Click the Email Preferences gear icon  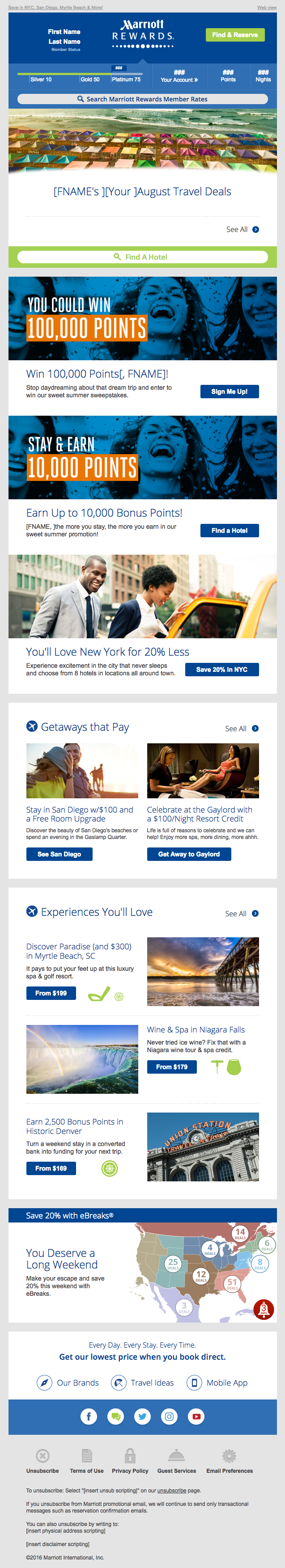tap(229, 1455)
